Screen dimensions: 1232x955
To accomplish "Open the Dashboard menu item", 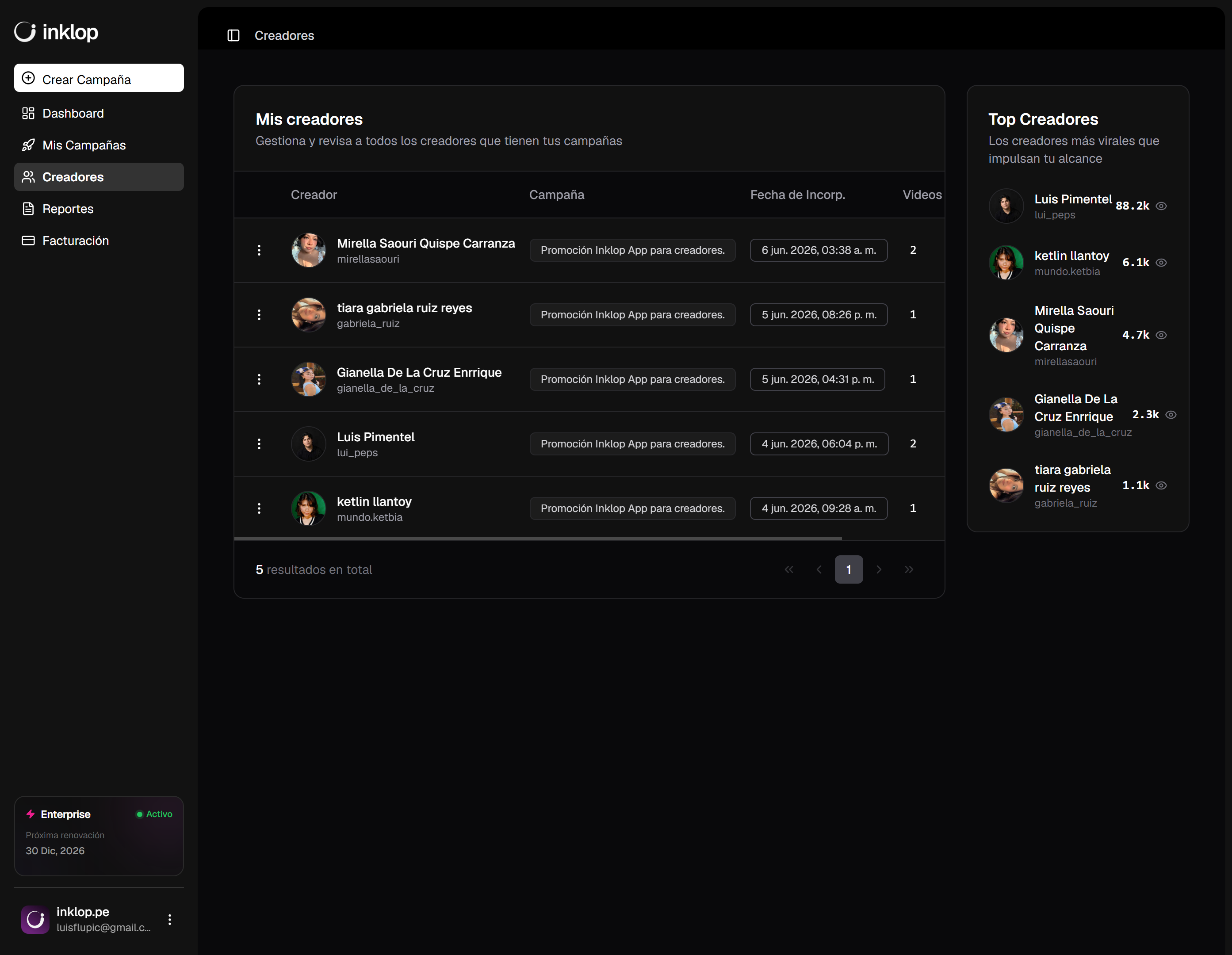I will pos(99,113).
